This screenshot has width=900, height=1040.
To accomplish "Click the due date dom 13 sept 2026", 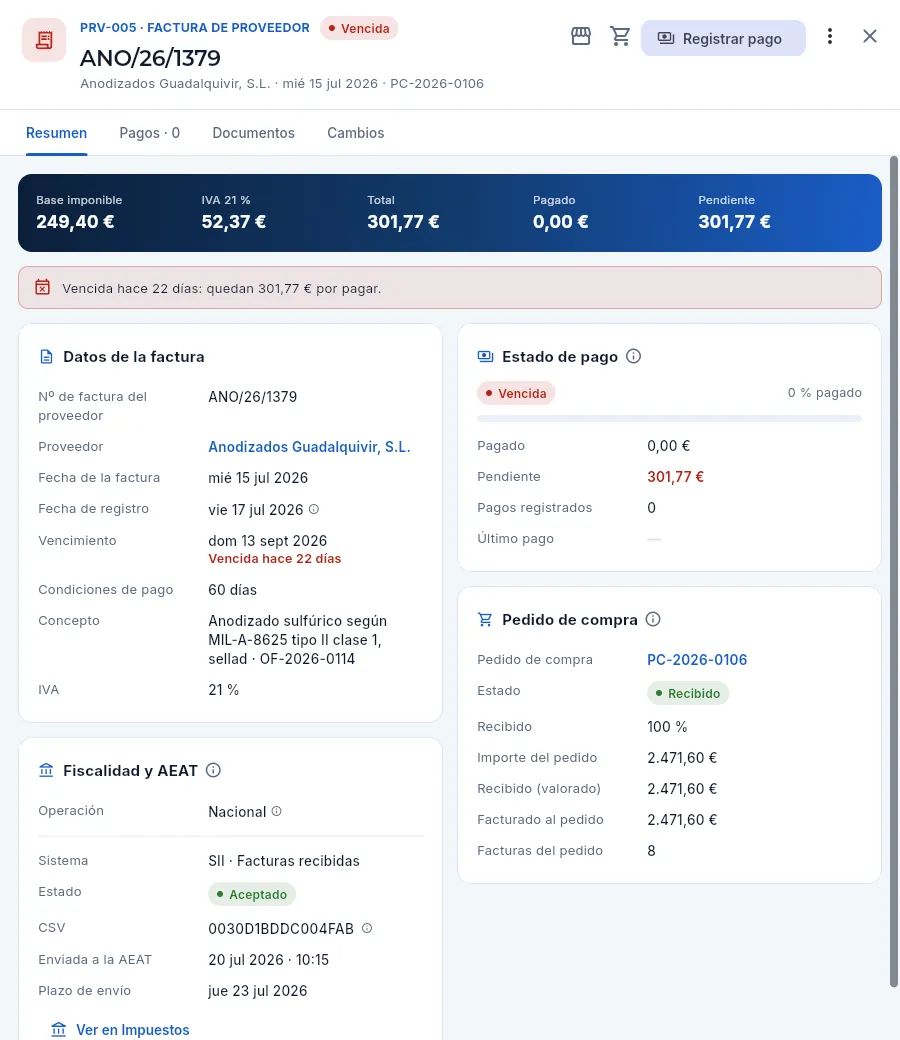I will click(268, 541).
